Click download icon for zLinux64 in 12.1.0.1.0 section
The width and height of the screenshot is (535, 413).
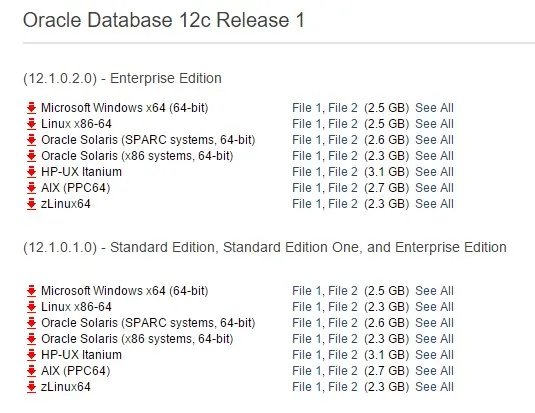31,387
